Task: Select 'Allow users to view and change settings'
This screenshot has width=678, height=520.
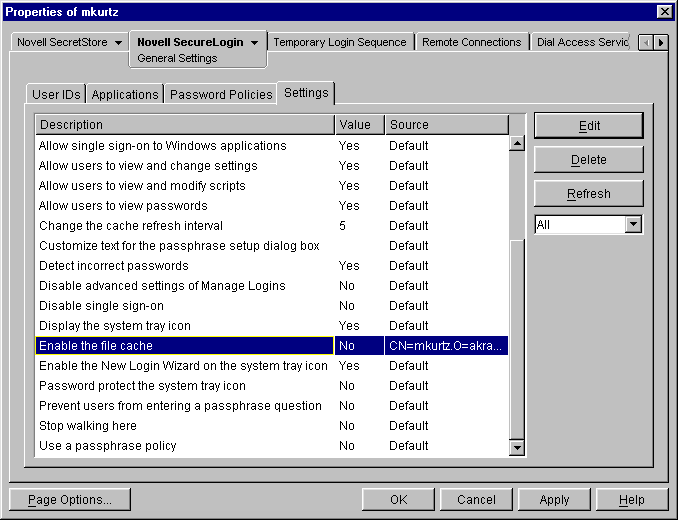Action: (272, 166)
